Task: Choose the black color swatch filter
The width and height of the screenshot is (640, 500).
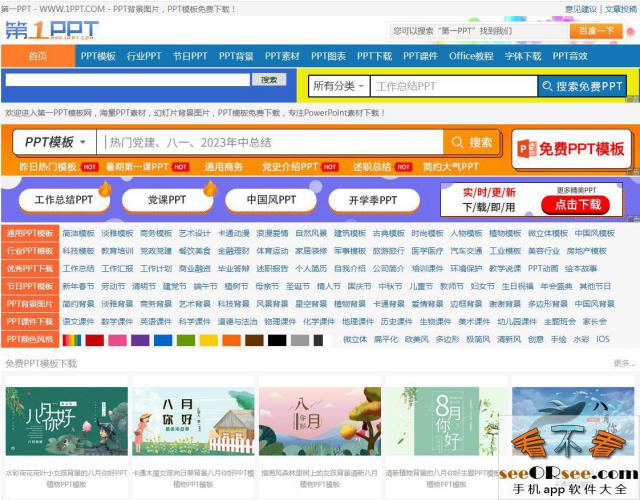Action: pos(277,340)
